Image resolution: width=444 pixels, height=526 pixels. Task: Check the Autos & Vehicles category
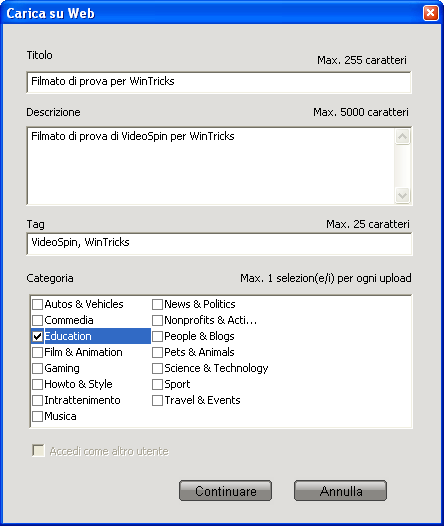click(38, 304)
